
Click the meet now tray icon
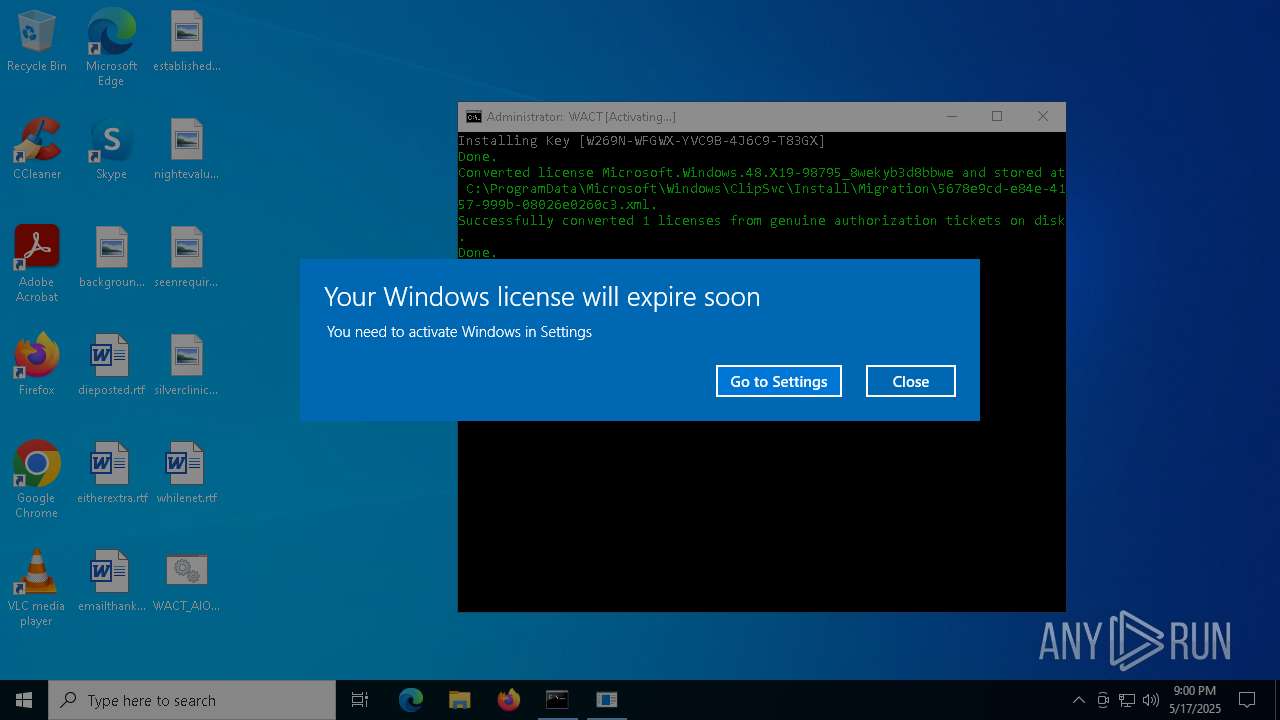[x=1103, y=700]
